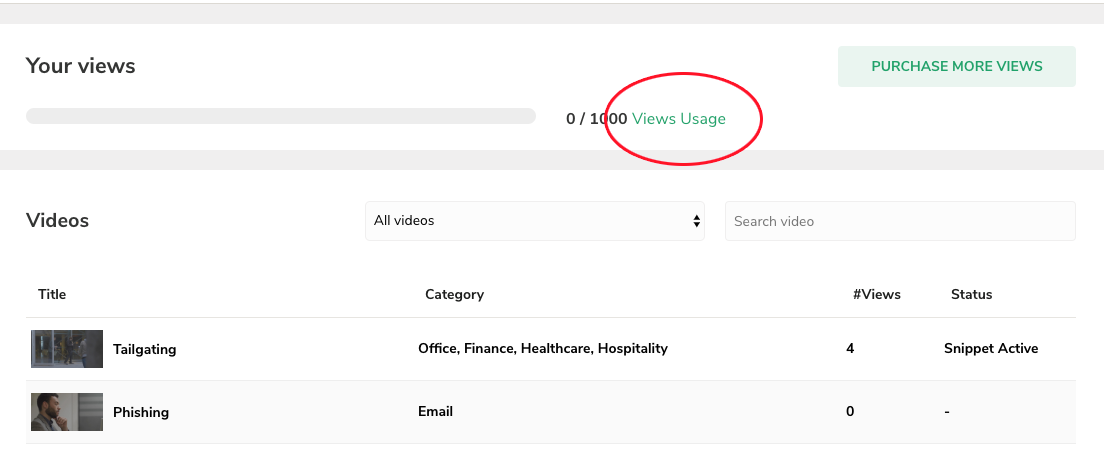Click the 0 / 1000 views count
This screenshot has height=455, width=1104.
click(x=596, y=118)
